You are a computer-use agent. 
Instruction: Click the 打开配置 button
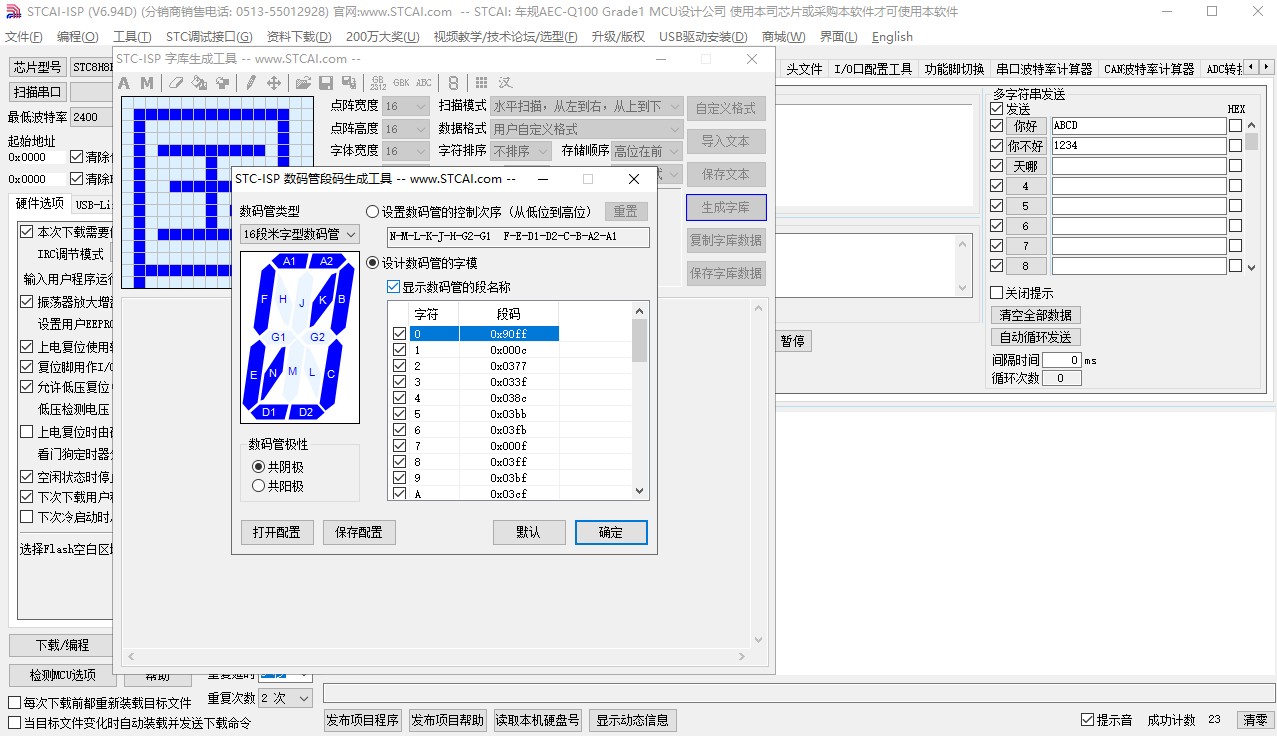click(277, 532)
